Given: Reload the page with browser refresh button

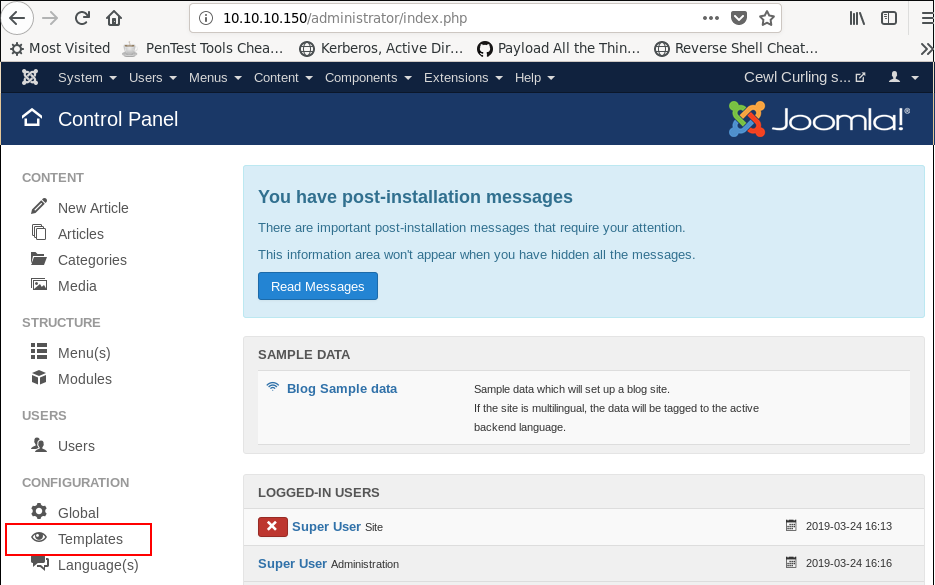Looking at the screenshot, I should click(82, 18).
